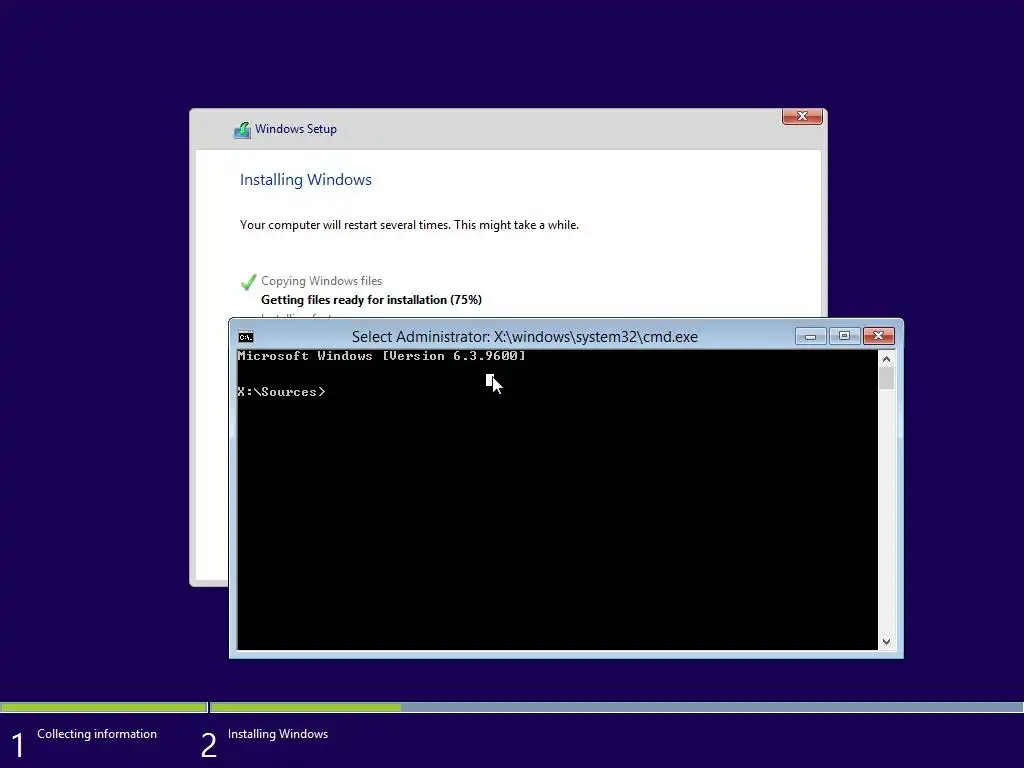Image resolution: width=1024 pixels, height=768 pixels.
Task: Maximize the command prompt window
Action: coord(844,336)
